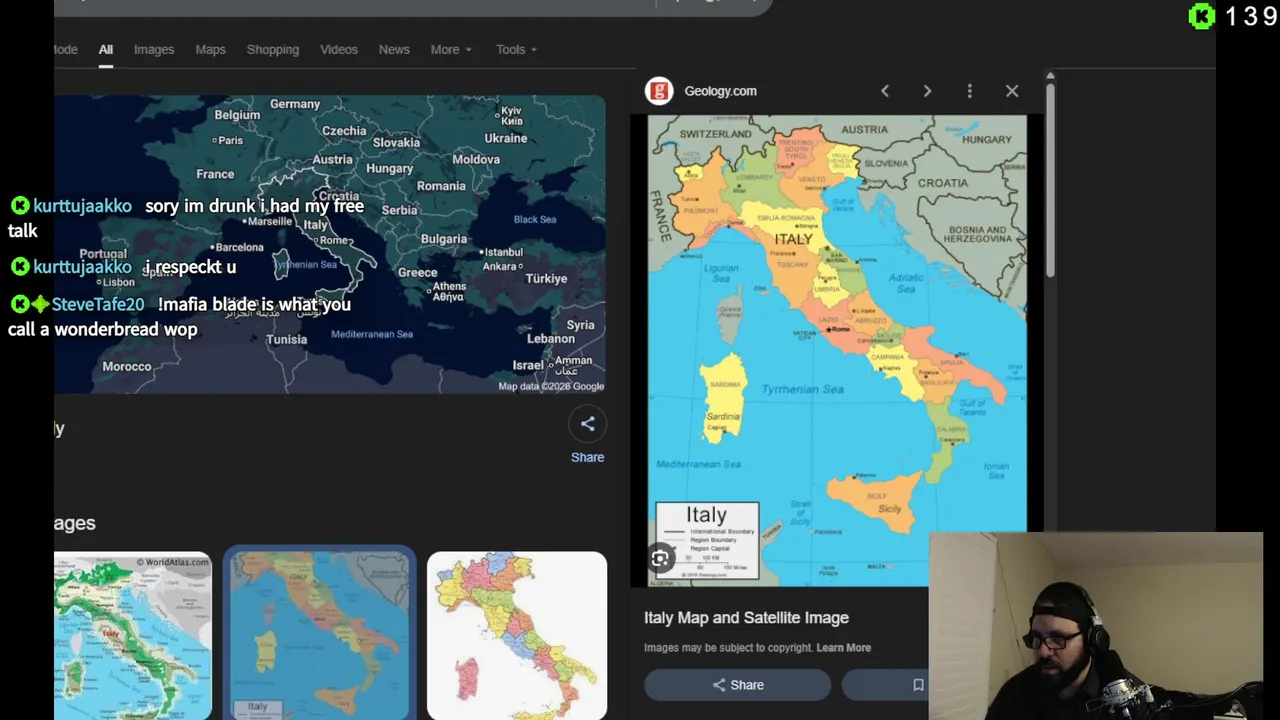This screenshot has width=1280, height=720.
Task: Click the 'Map data ©2026 Google' attribution
Action: click(x=551, y=386)
